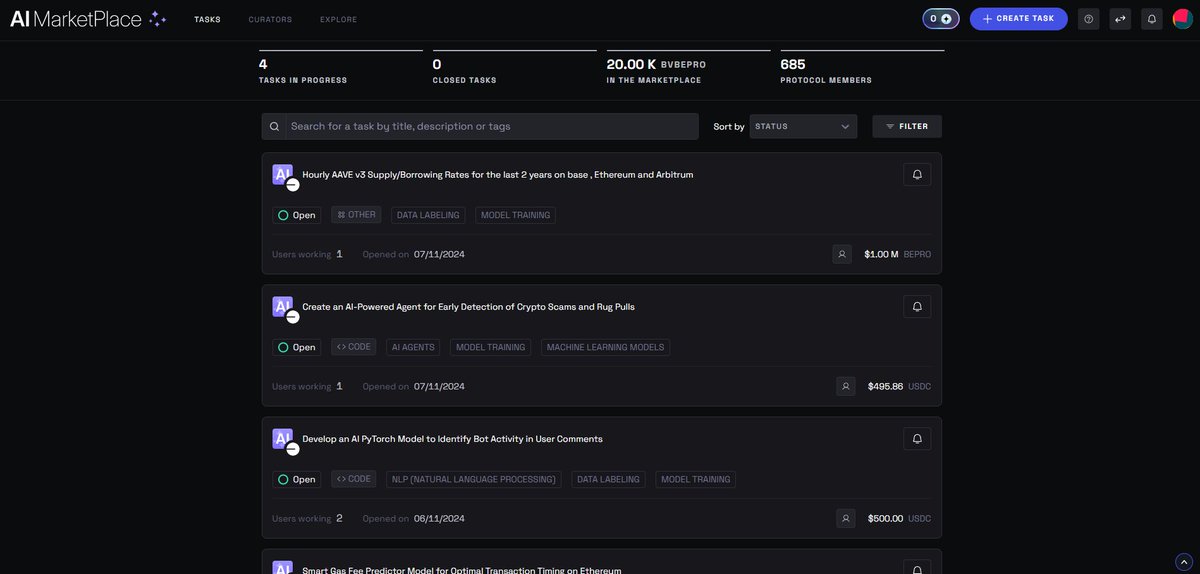Click the Create Task button
The height and width of the screenshot is (574, 1200).
(x=1019, y=19)
